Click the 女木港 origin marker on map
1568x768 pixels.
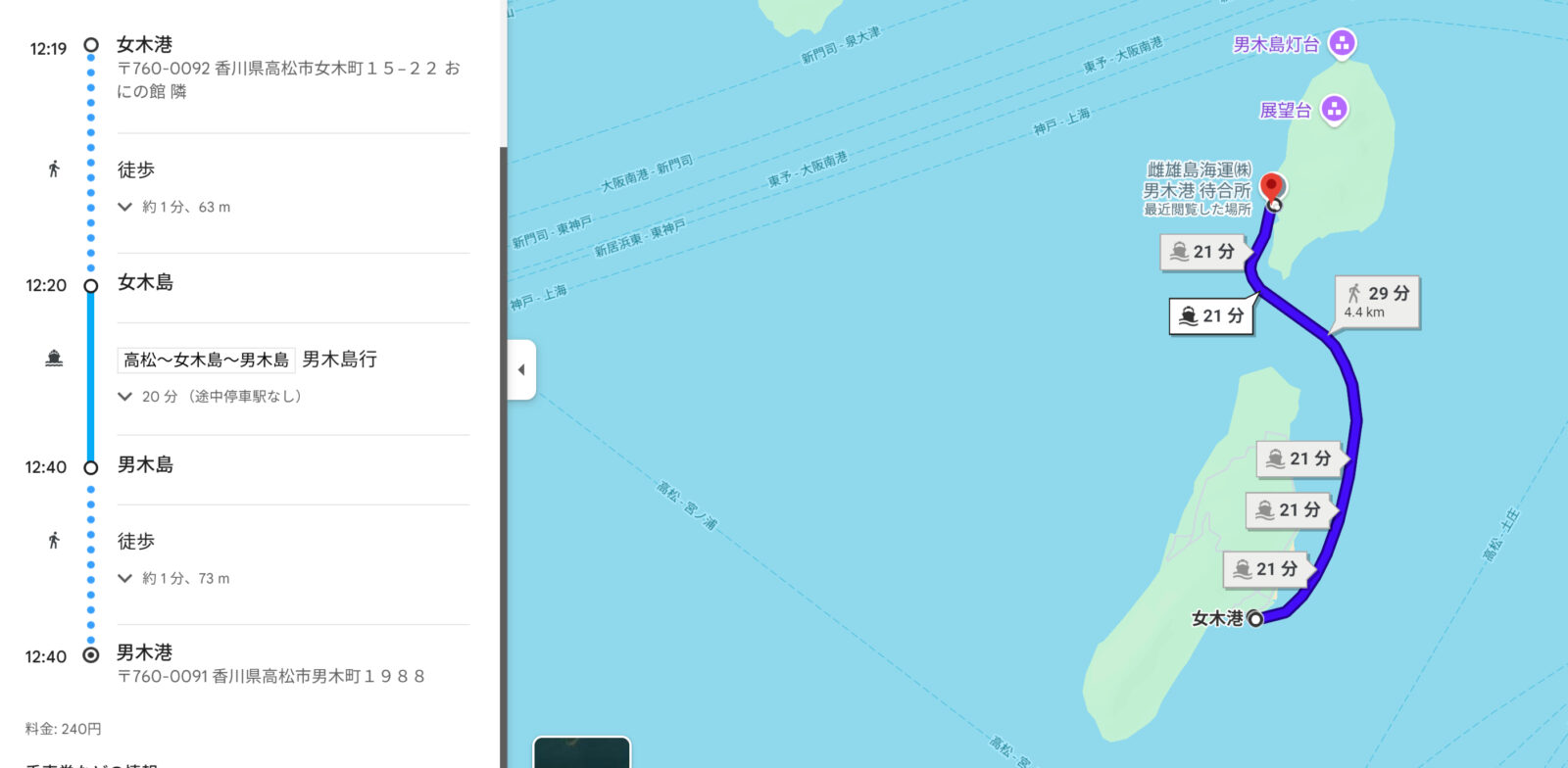(x=1255, y=618)
